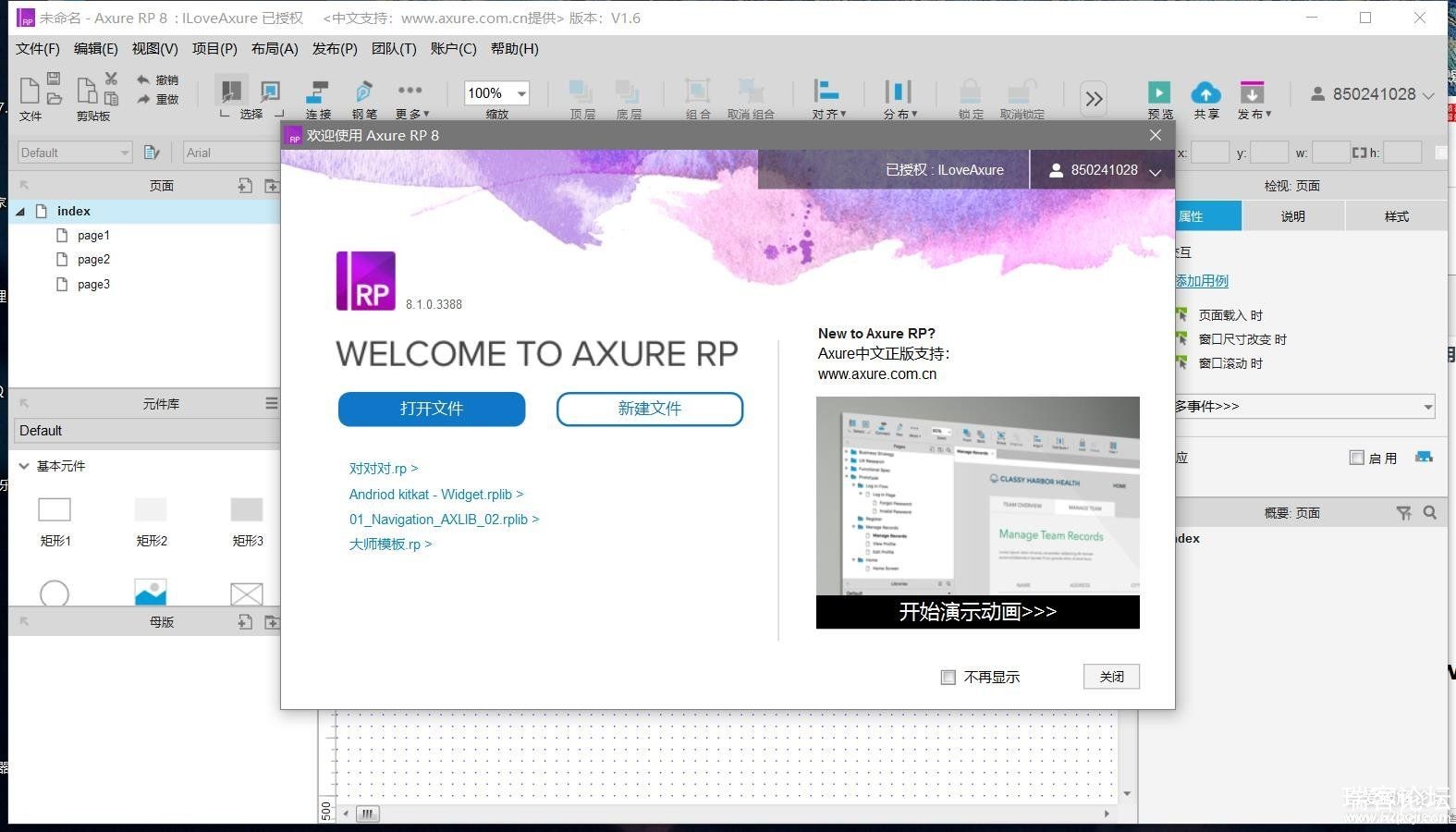
Task: Close the welcome dialog with X
Action: [x=1156, y=135]
